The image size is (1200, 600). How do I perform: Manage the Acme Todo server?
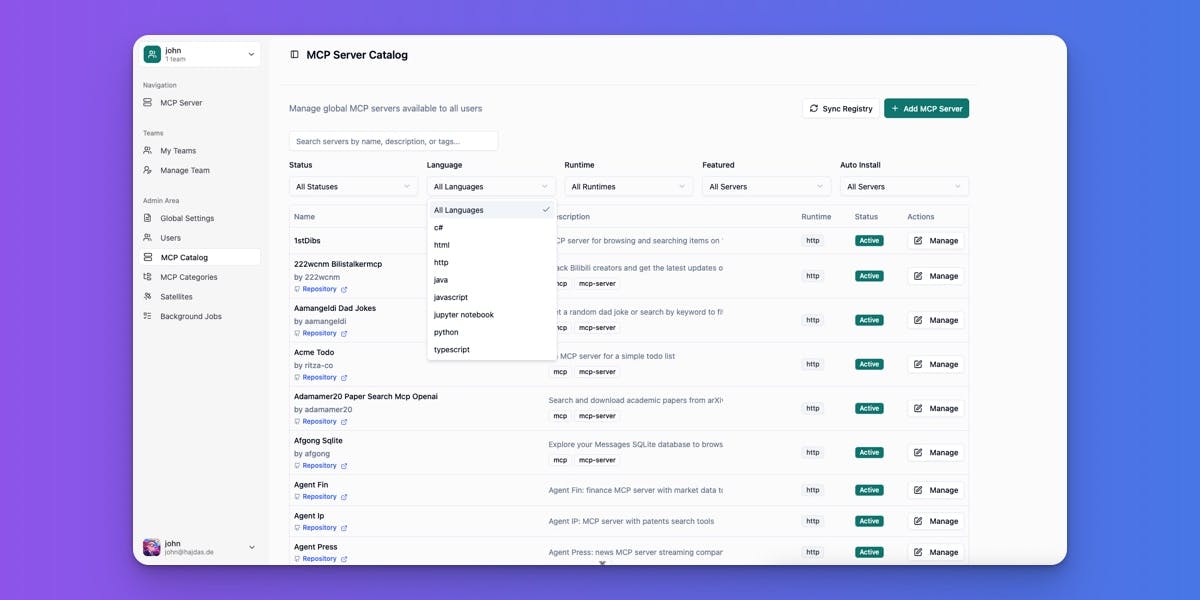click(935, 364)
